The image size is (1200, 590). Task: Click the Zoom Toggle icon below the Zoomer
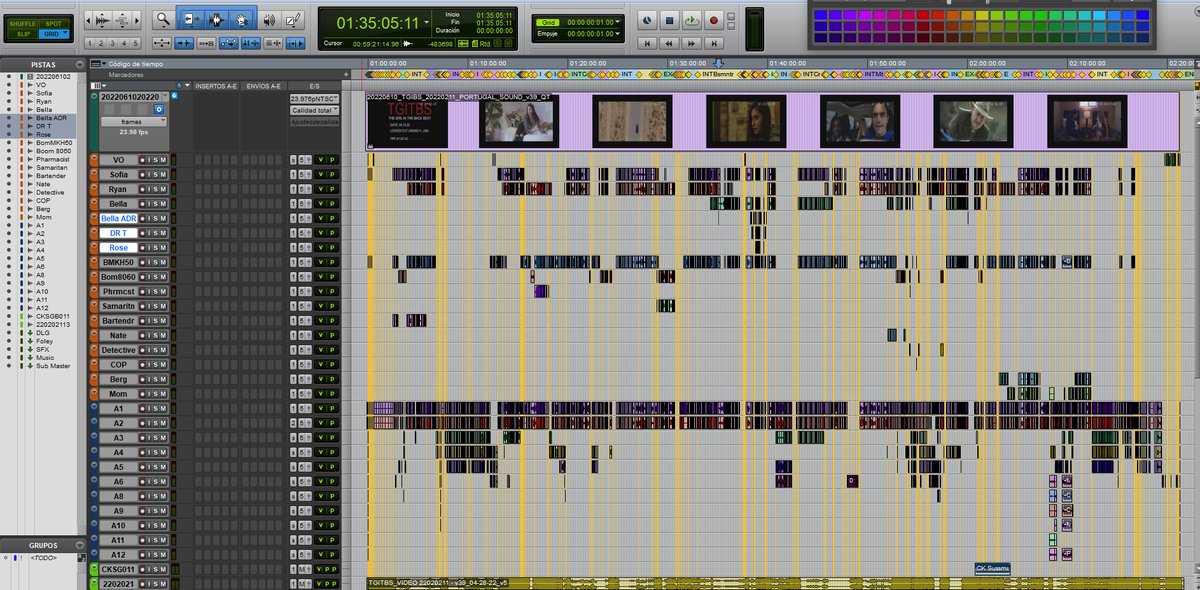click(162, 43)
